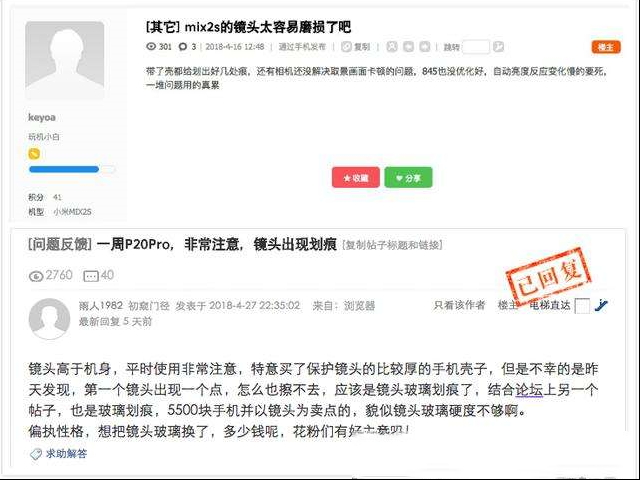The height and width of the screenshot is (480, 640).
Task: Click the 跳转 page number input field
Action: pyautogui.click(x=476, y=47)
